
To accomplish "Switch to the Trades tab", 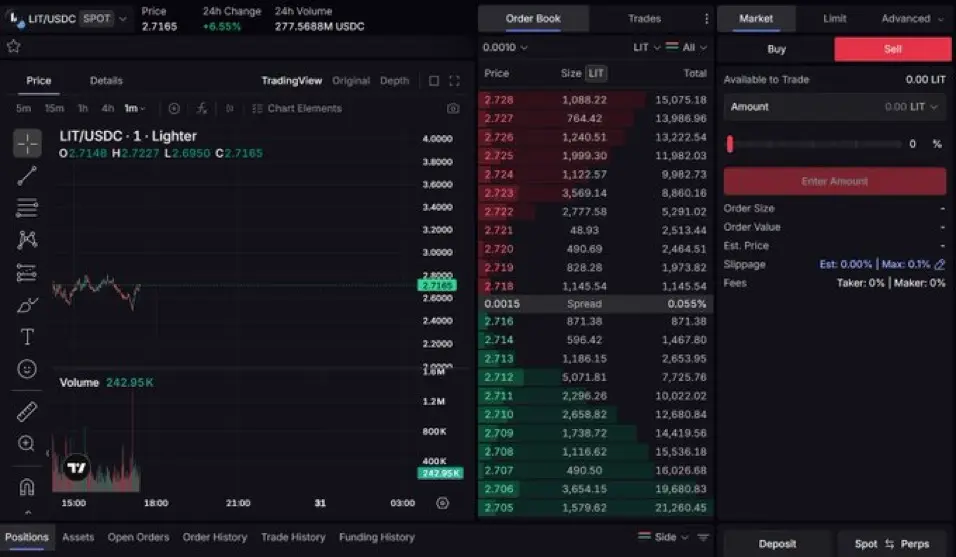I will coord(644,19).
